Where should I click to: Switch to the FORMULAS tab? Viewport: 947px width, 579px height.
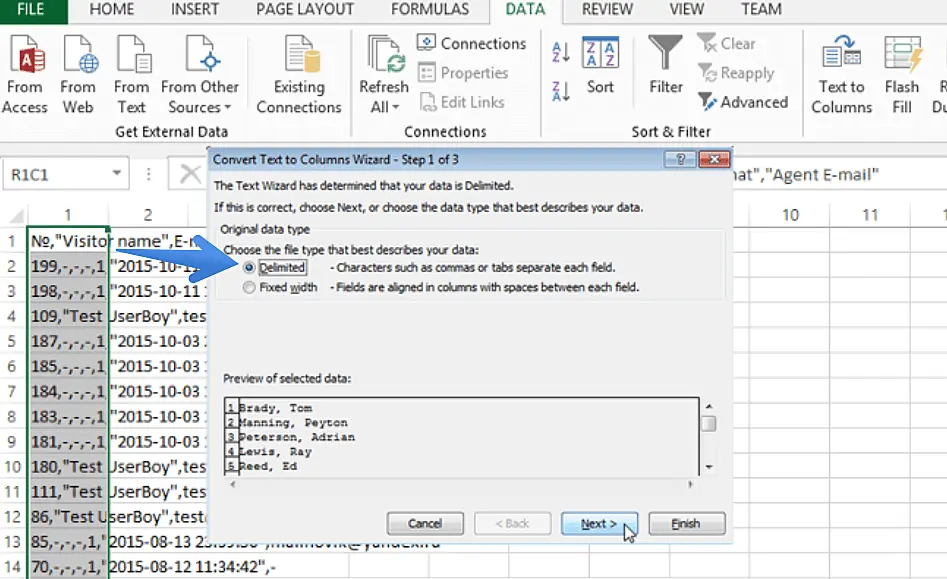coord(430,10)
